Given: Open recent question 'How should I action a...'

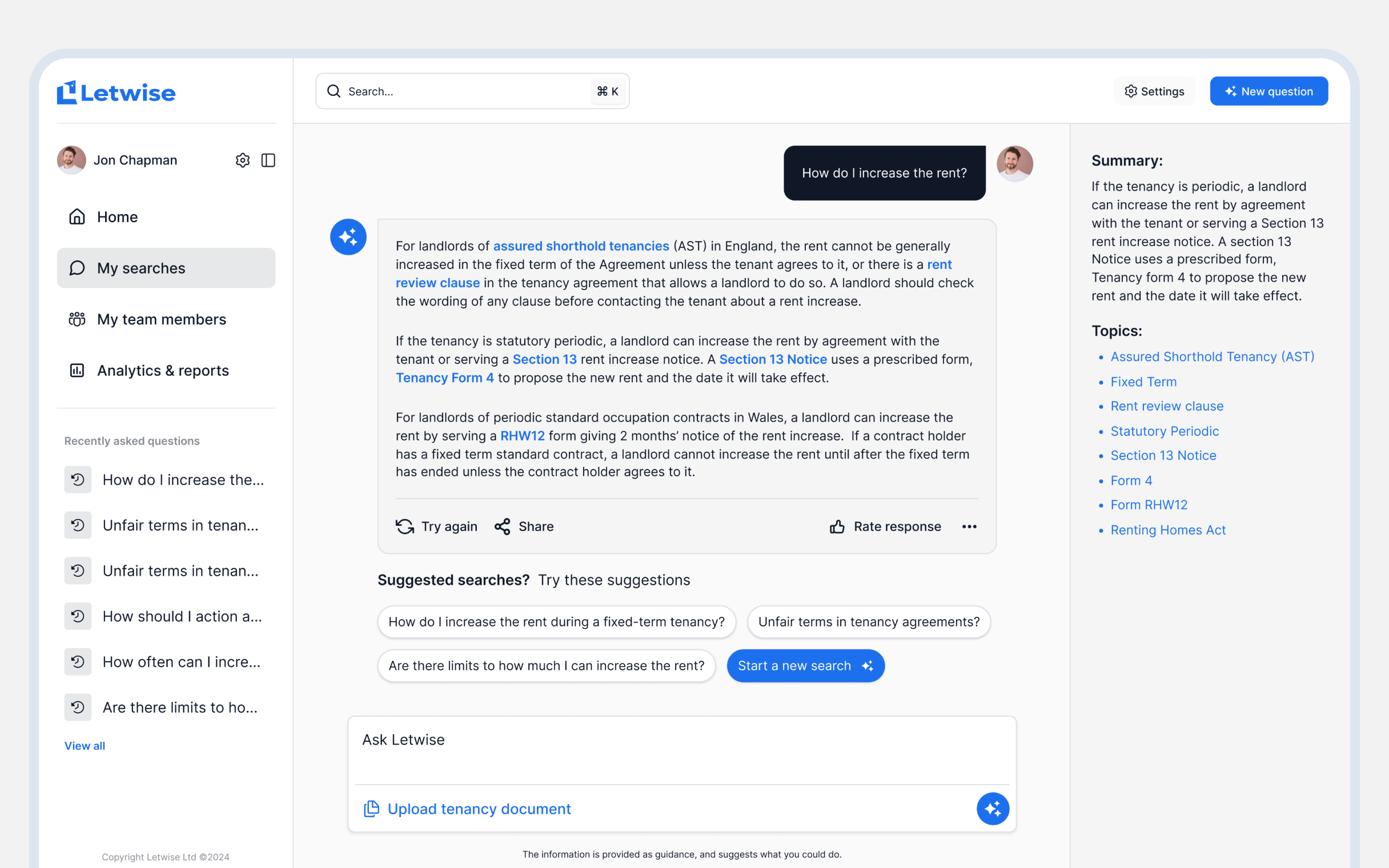Looking at the screenshot, I should point(182,616).
